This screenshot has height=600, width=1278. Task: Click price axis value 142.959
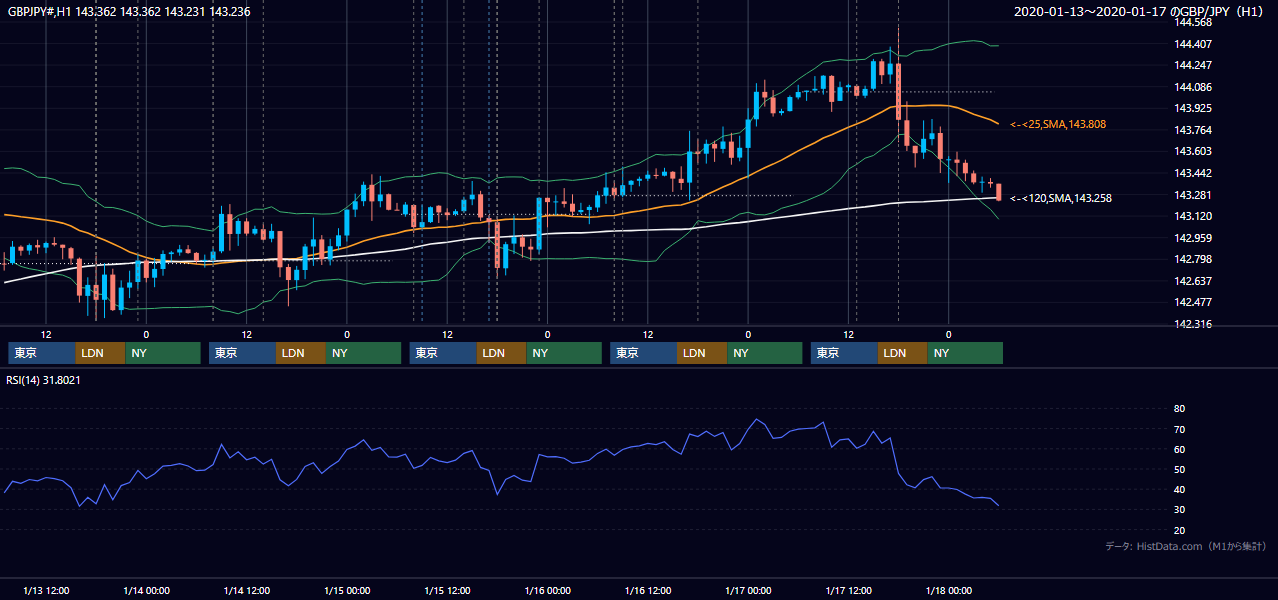(1193, 238)
